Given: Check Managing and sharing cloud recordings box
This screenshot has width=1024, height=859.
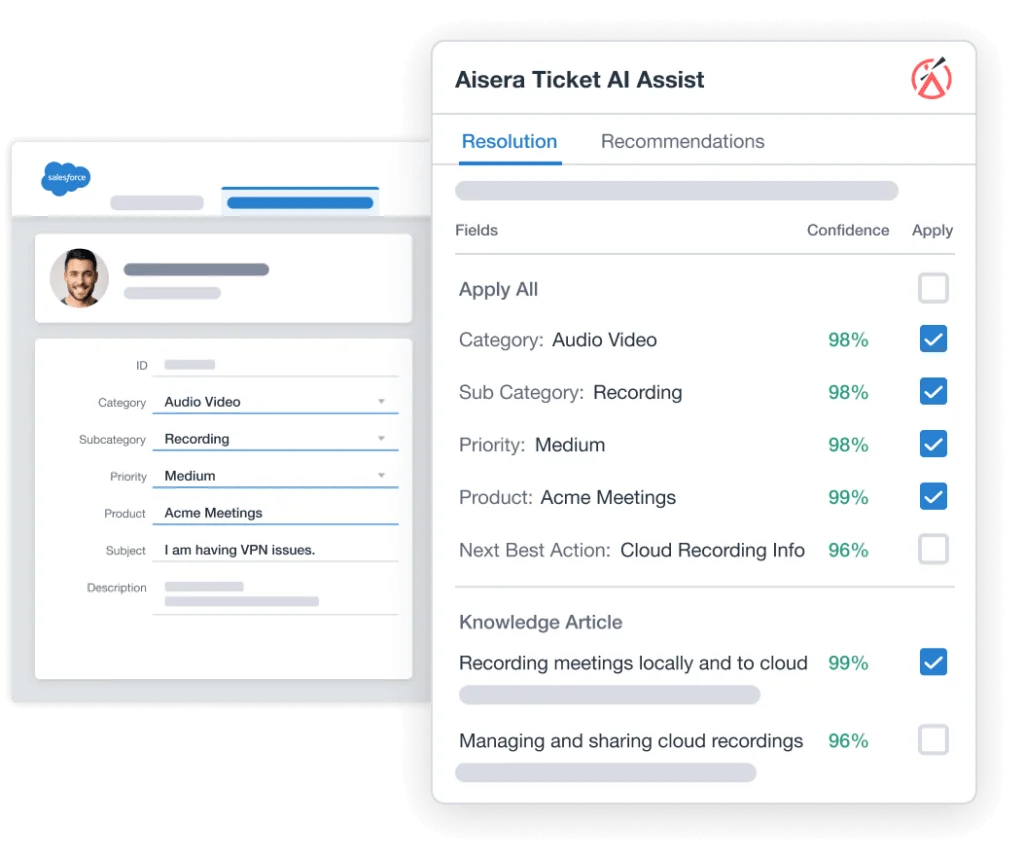Looking at the screenshot, I should click(933, 740).
